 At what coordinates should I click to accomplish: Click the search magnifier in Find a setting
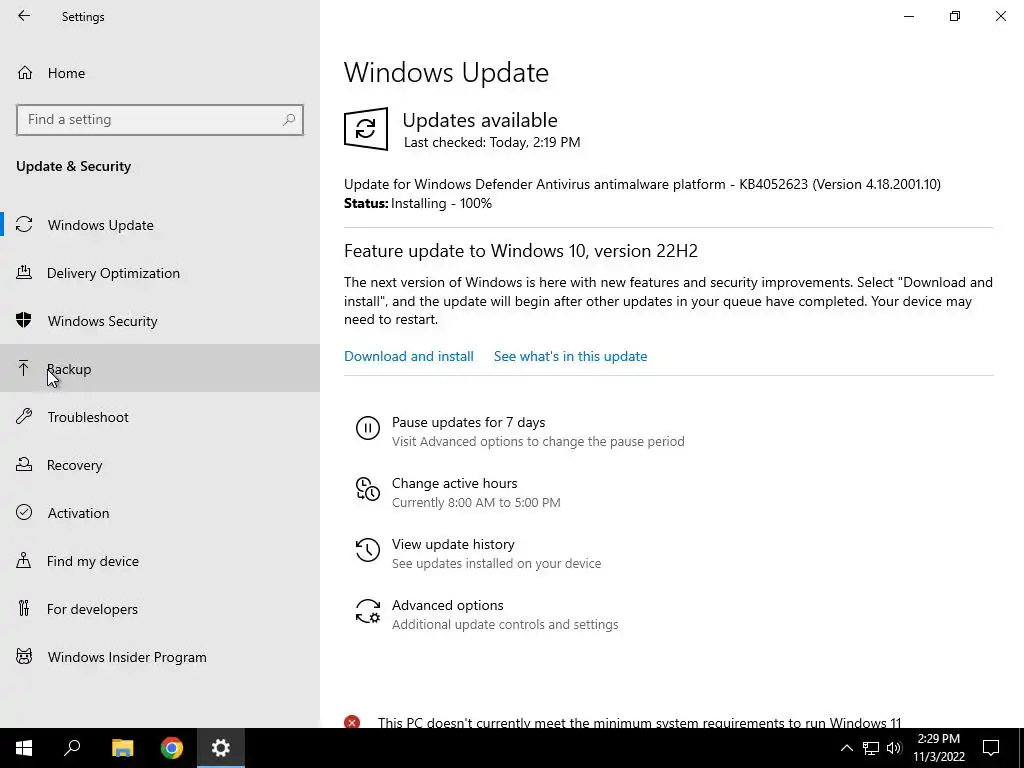(x=289, y=120)
